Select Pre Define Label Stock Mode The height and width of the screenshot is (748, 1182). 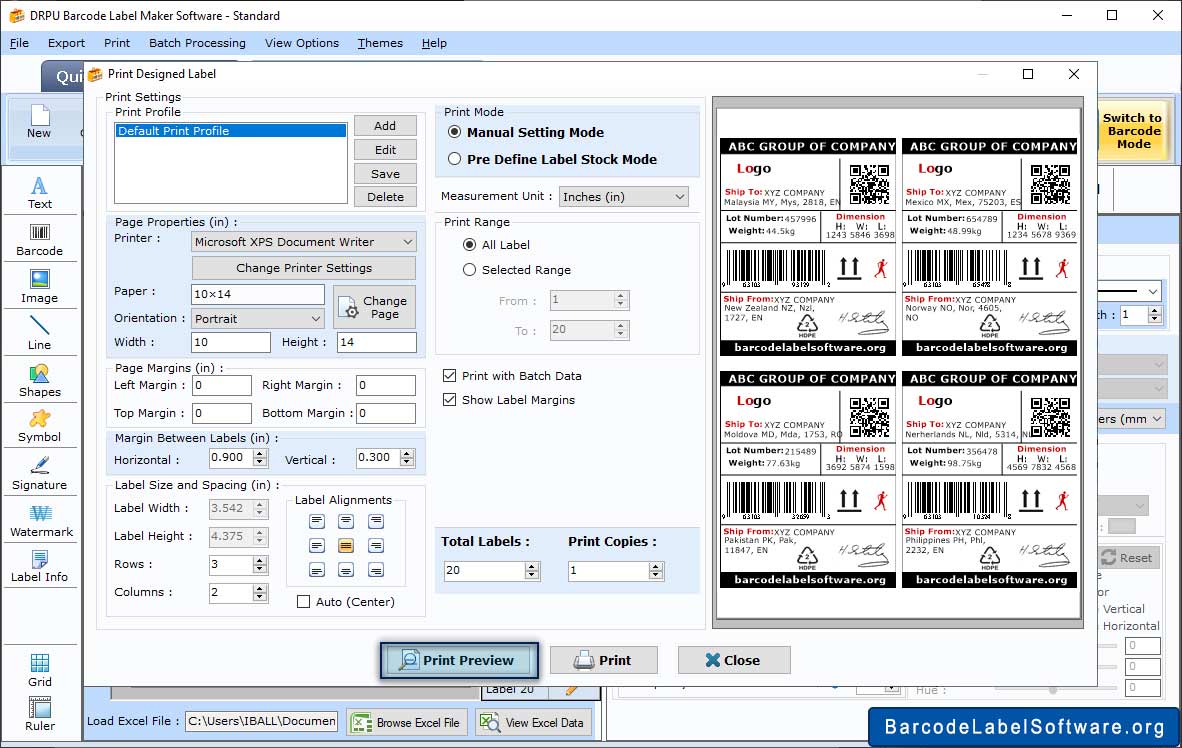pyautogui.click(x=455, y=159)
